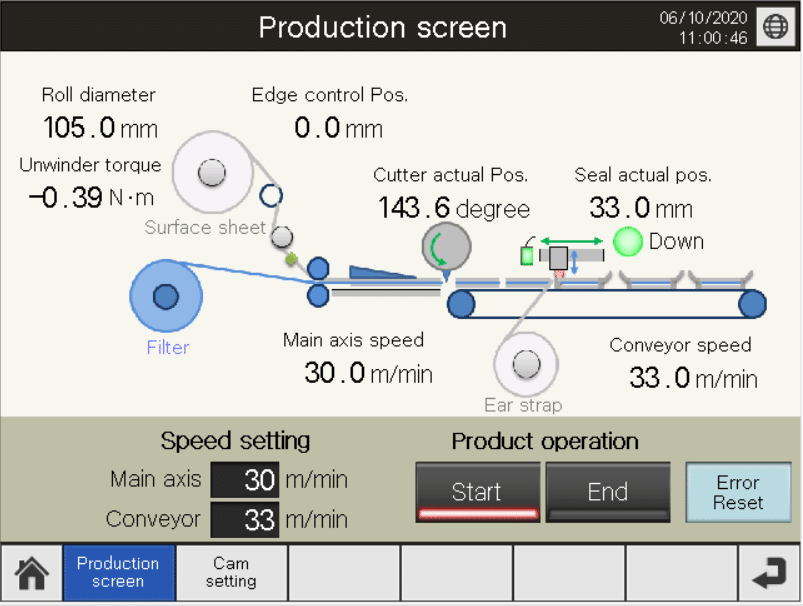
Task: Select the blue Filter roll icon
Action: click(166, 297)
